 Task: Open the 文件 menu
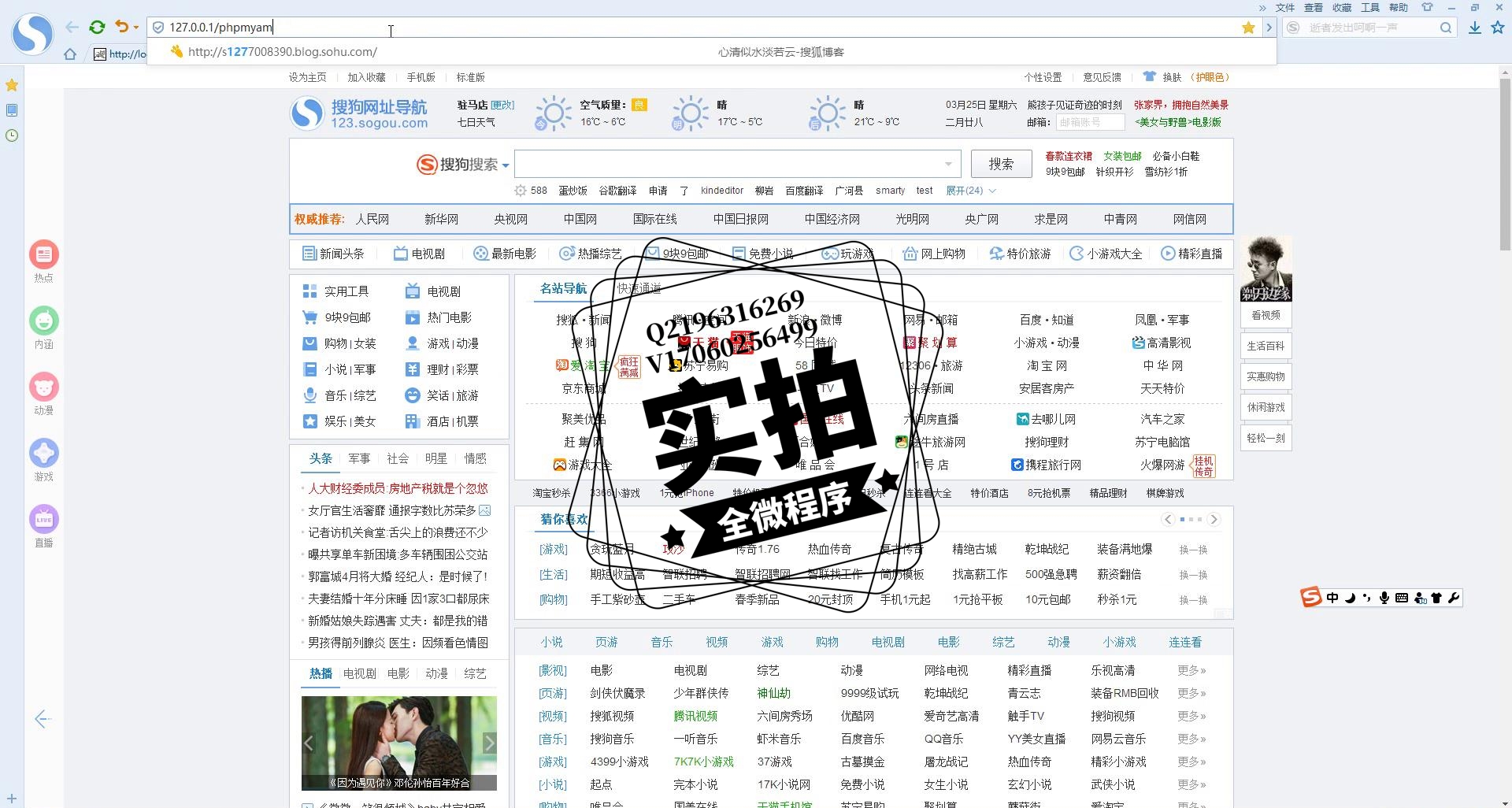pos(1285,7)
